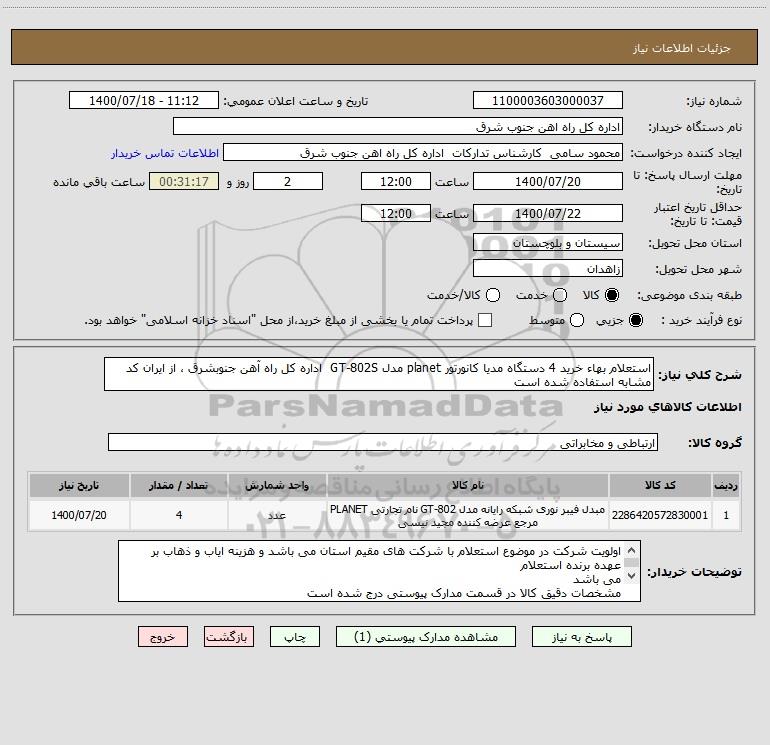The image size is (770, 745).
Task: Click the general need description text box
Action: [379, 374]
